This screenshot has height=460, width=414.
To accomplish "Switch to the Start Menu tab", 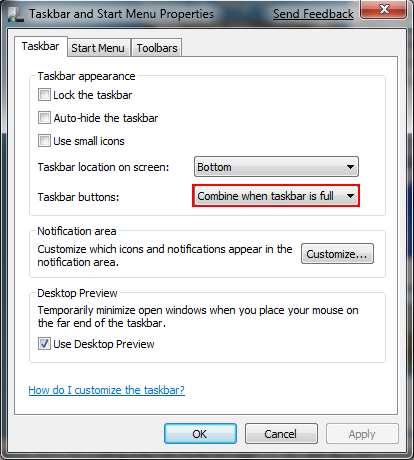I will point(98,48).
